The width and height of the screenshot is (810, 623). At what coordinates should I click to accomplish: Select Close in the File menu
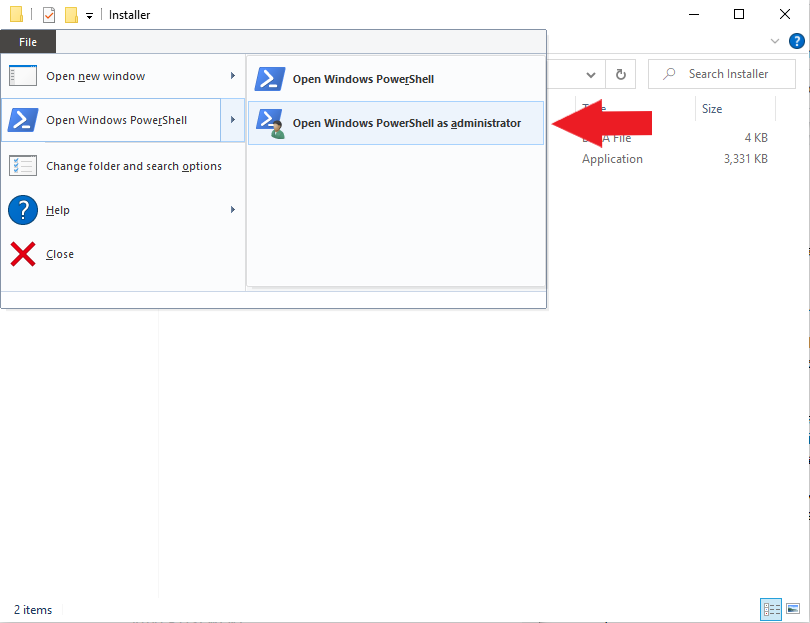123,254
